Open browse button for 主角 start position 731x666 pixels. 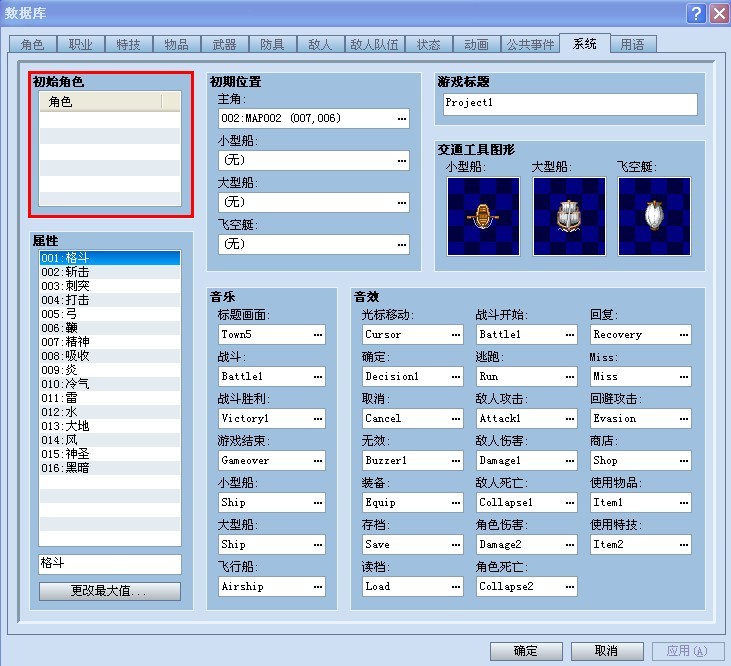[x=401, y=119]
